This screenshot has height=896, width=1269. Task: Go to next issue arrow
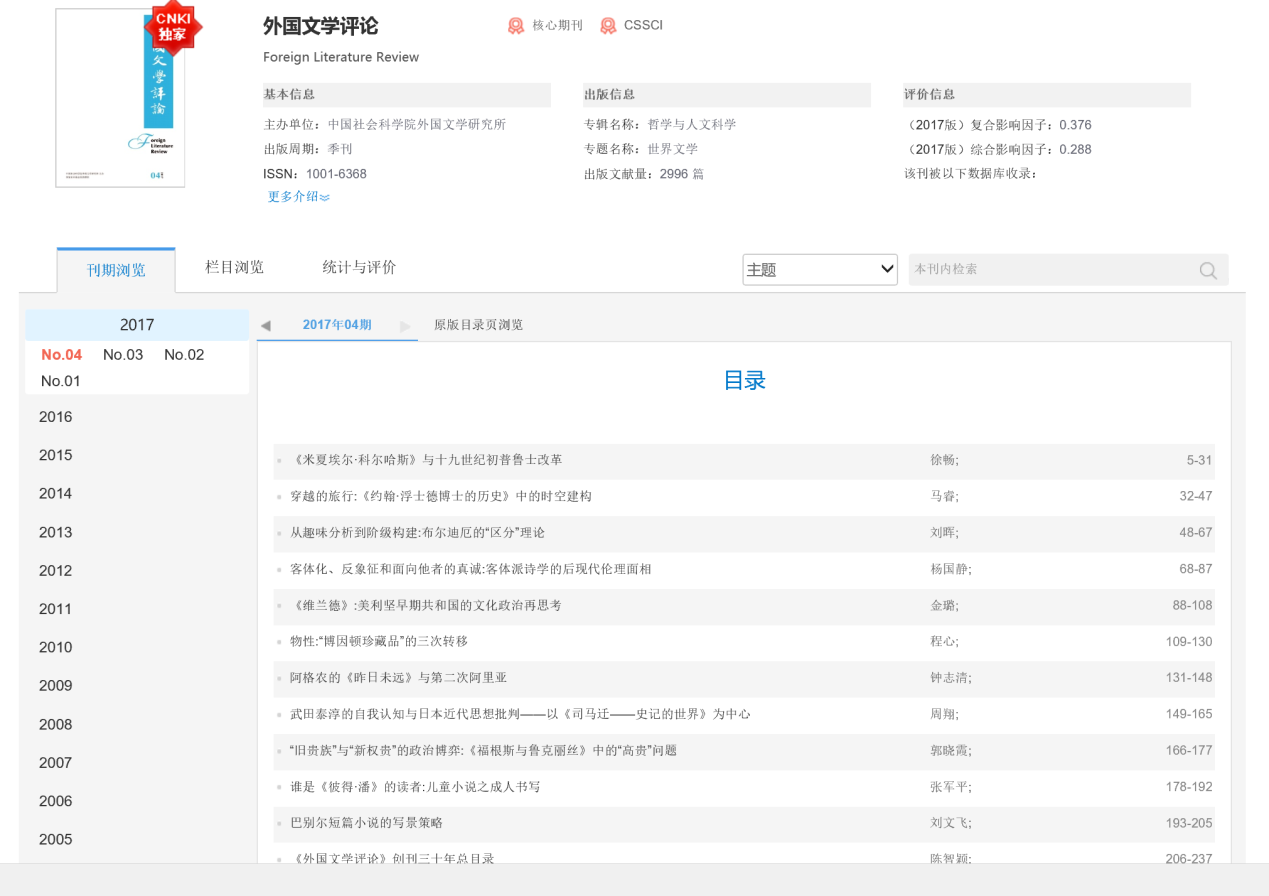pos(405,326)
